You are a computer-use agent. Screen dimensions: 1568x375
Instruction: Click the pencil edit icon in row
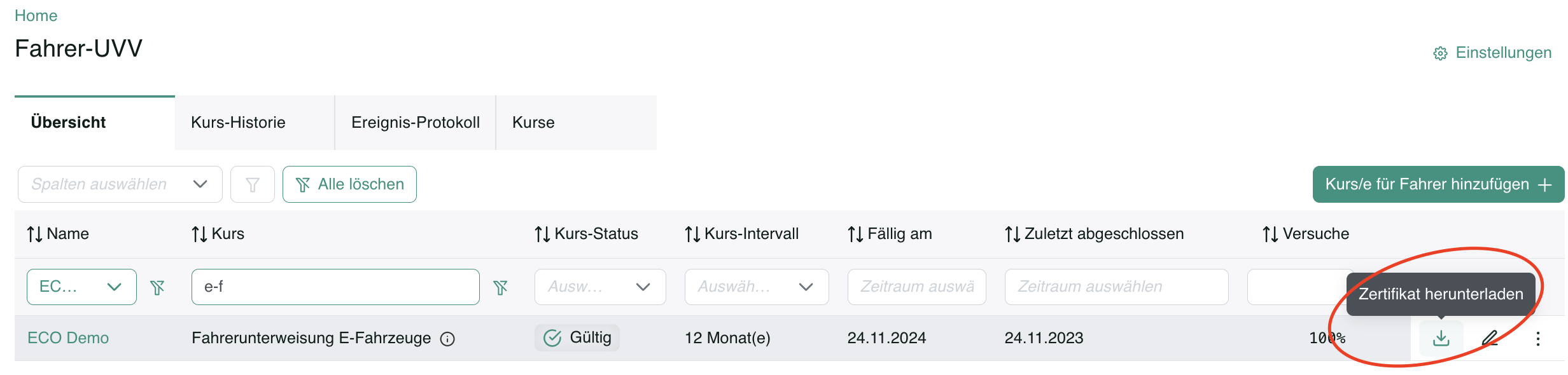(x=1490, y=338)
